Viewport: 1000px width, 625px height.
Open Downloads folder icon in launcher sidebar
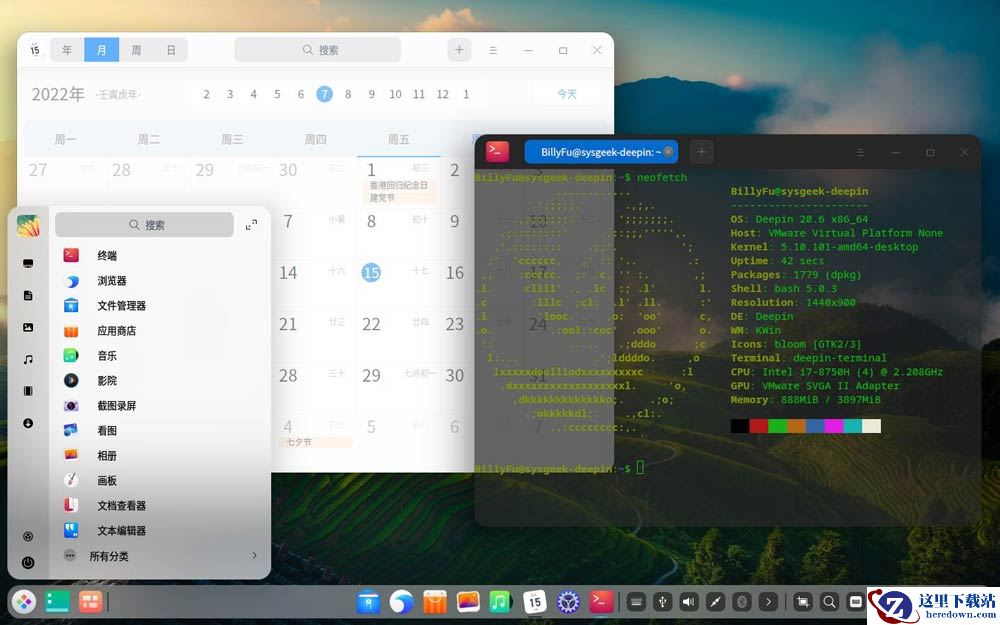pos(28,423)
